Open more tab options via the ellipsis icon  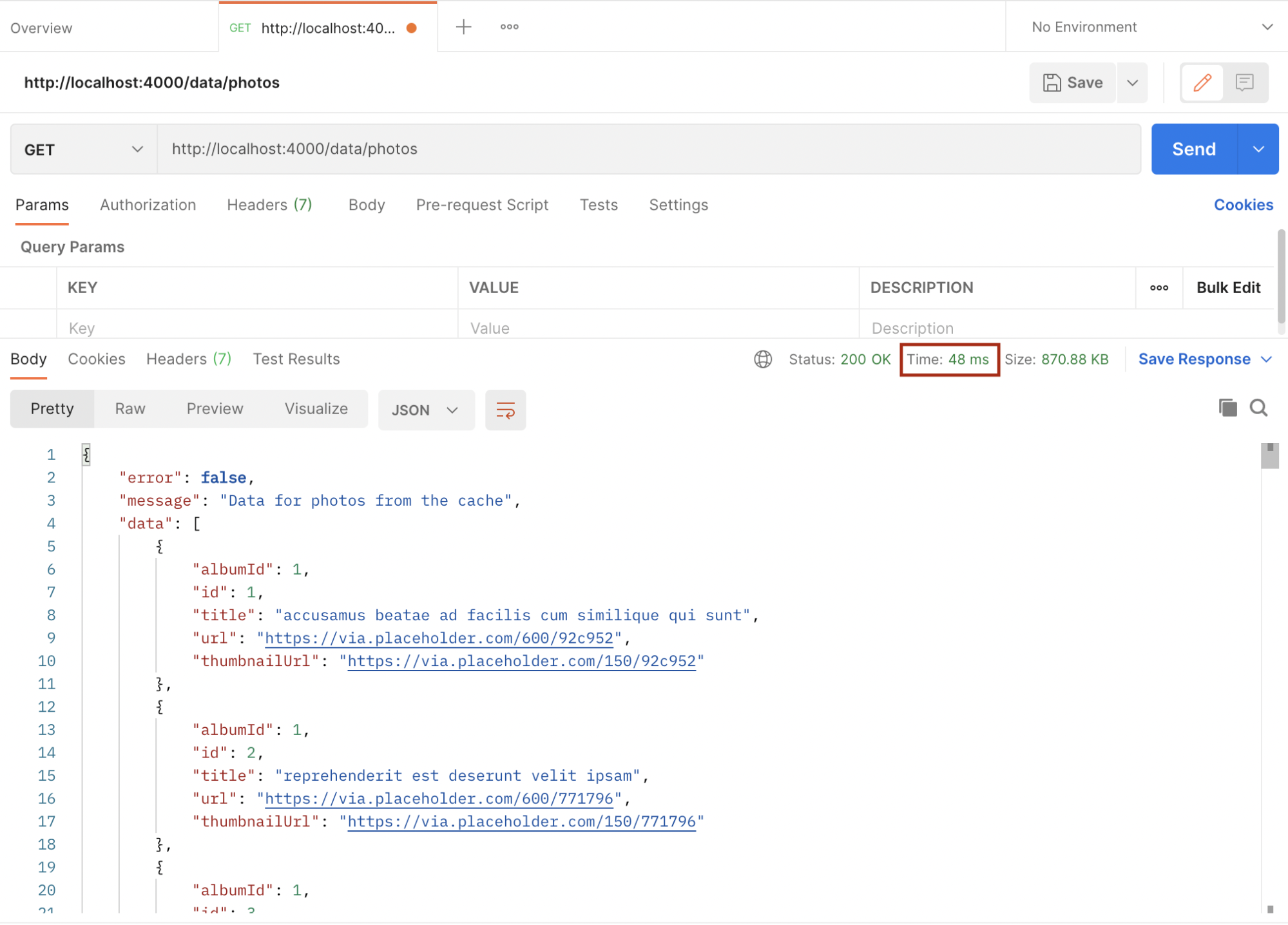point(509,26)
